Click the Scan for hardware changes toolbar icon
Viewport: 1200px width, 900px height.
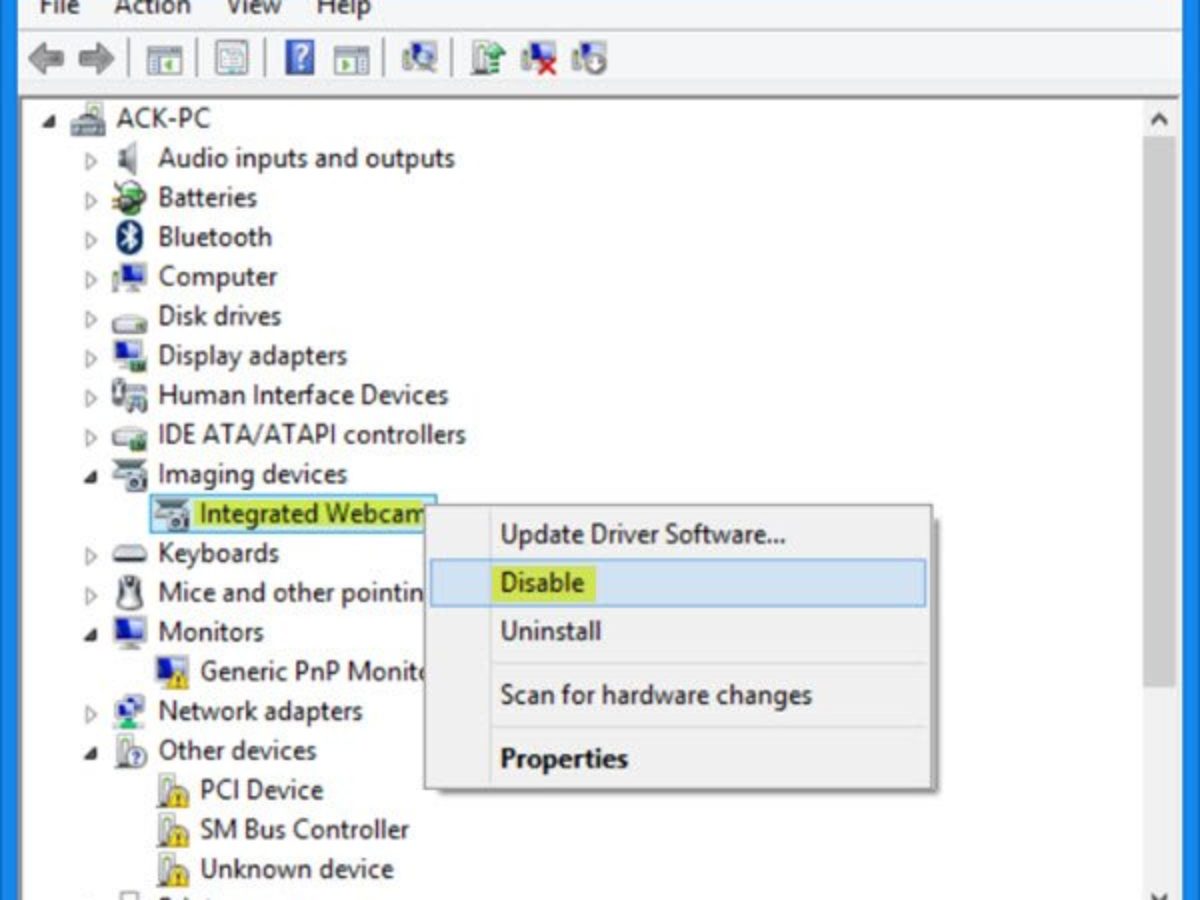(419, 58)
